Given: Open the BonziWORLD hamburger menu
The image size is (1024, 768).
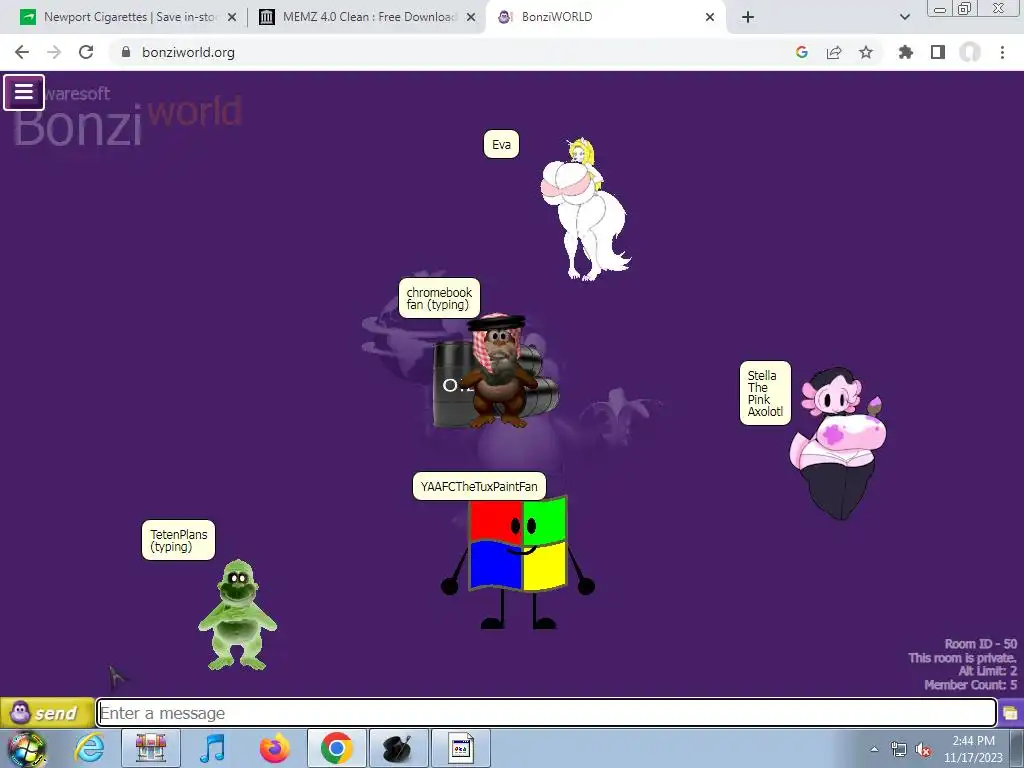Looking at the screenshot, I should tap(24, 92).
